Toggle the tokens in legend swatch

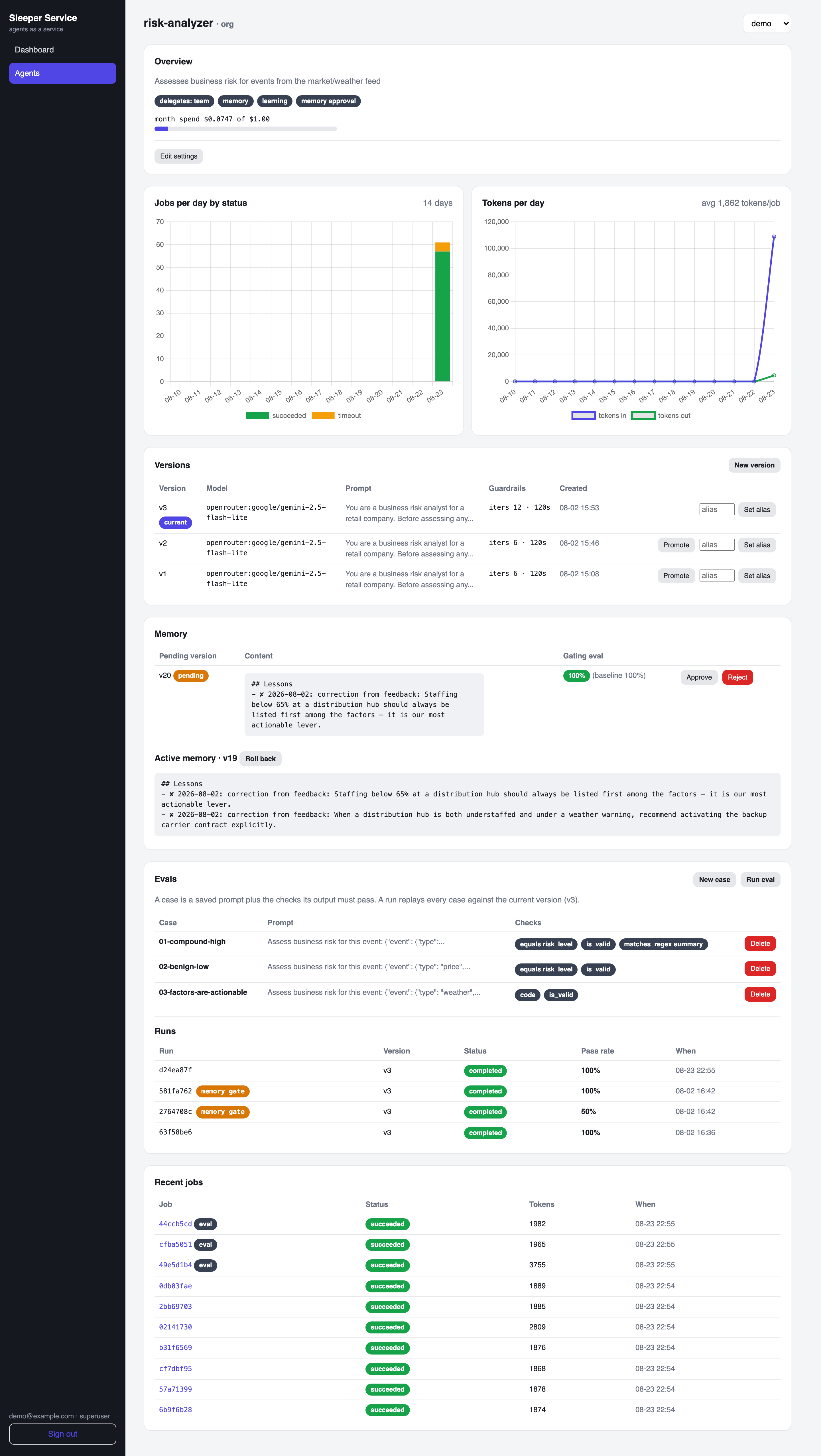[x=584, y=416]
